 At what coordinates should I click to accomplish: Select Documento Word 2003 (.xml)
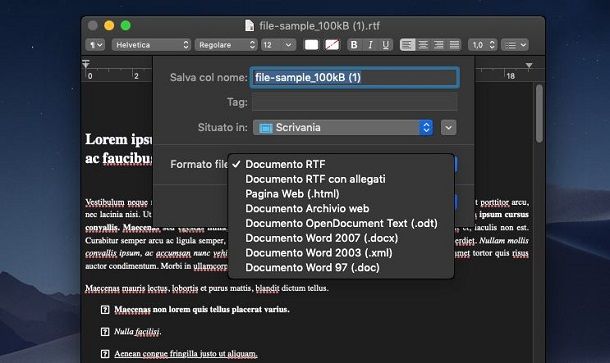(341, 253)
